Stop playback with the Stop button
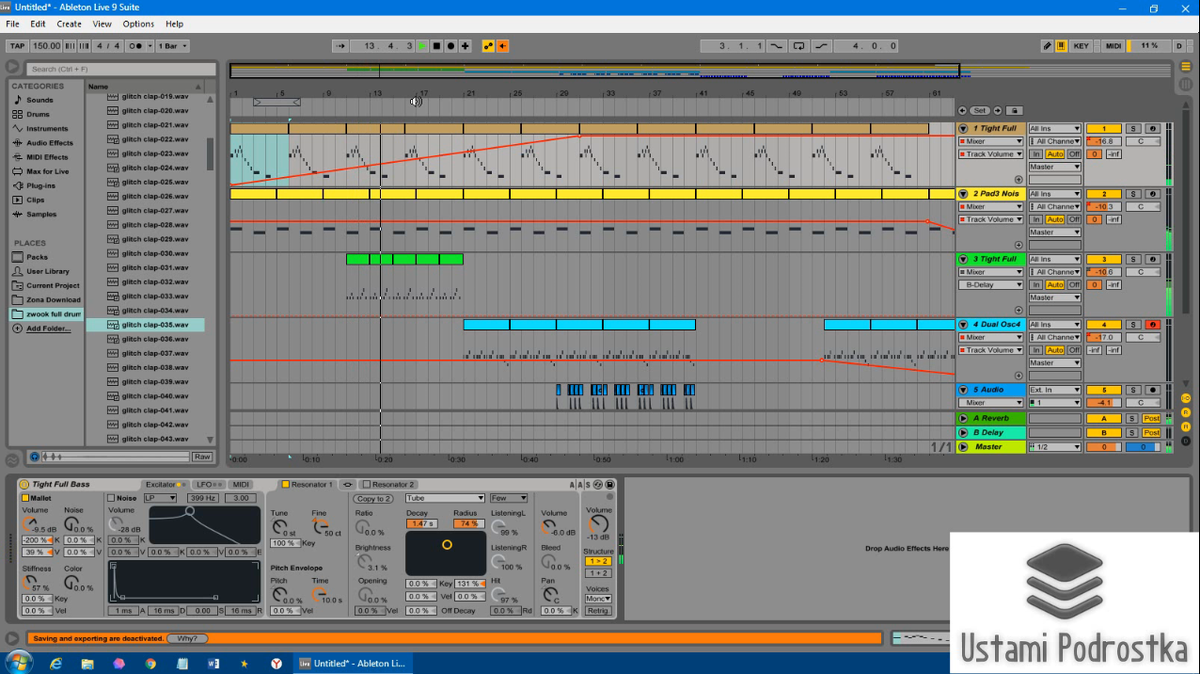 (x=436, y=46)
